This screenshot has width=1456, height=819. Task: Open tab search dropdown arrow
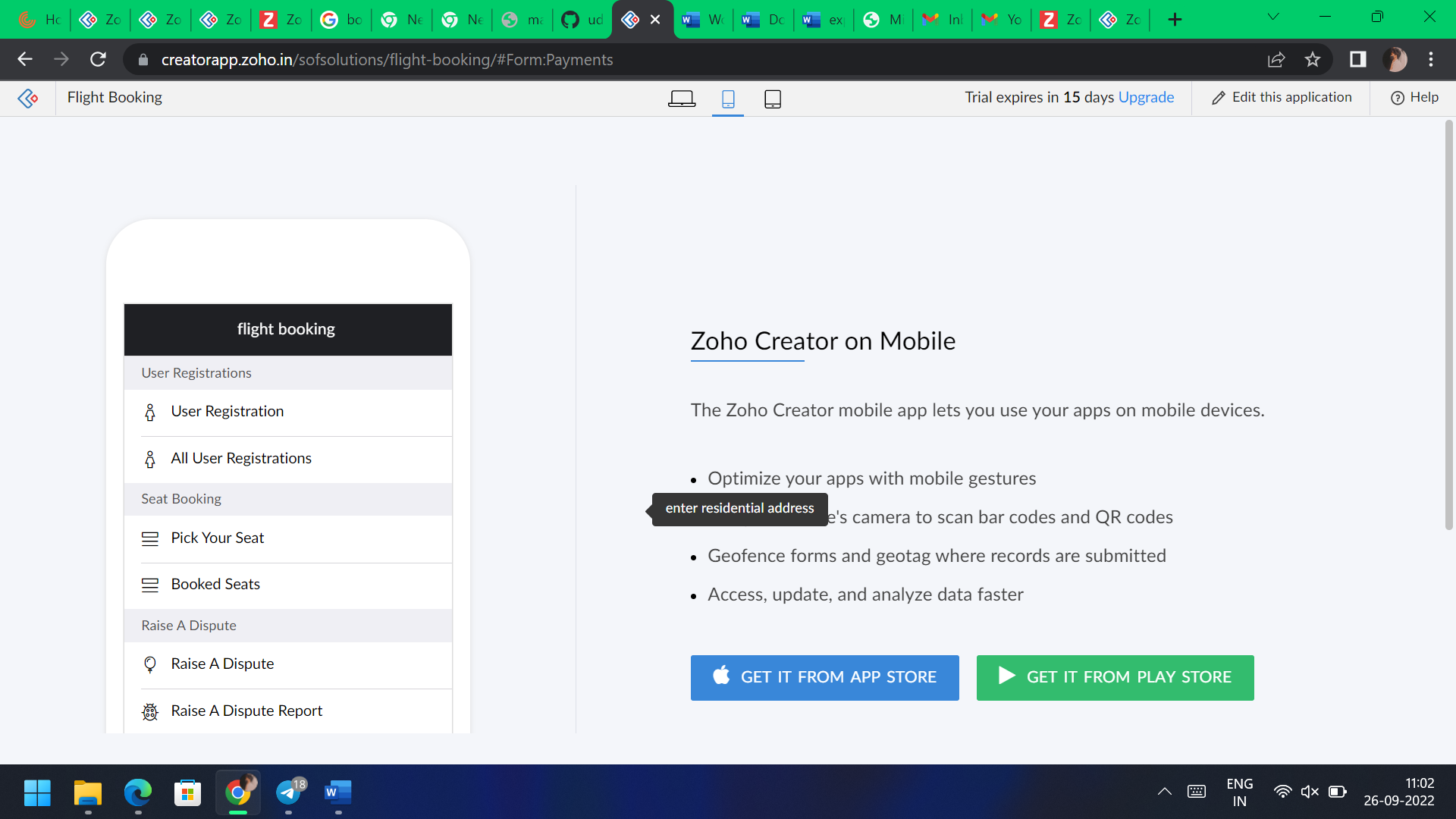pos(1273,17)
